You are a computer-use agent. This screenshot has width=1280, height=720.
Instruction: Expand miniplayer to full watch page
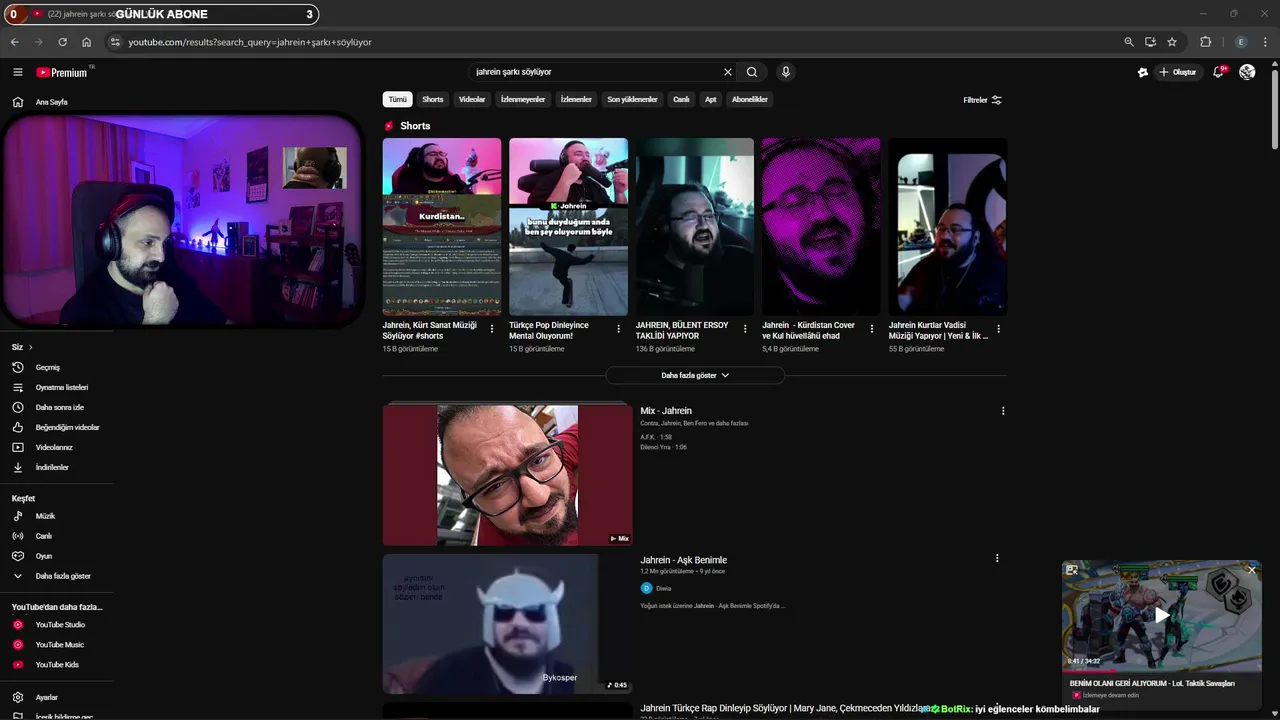[1072, 570]
